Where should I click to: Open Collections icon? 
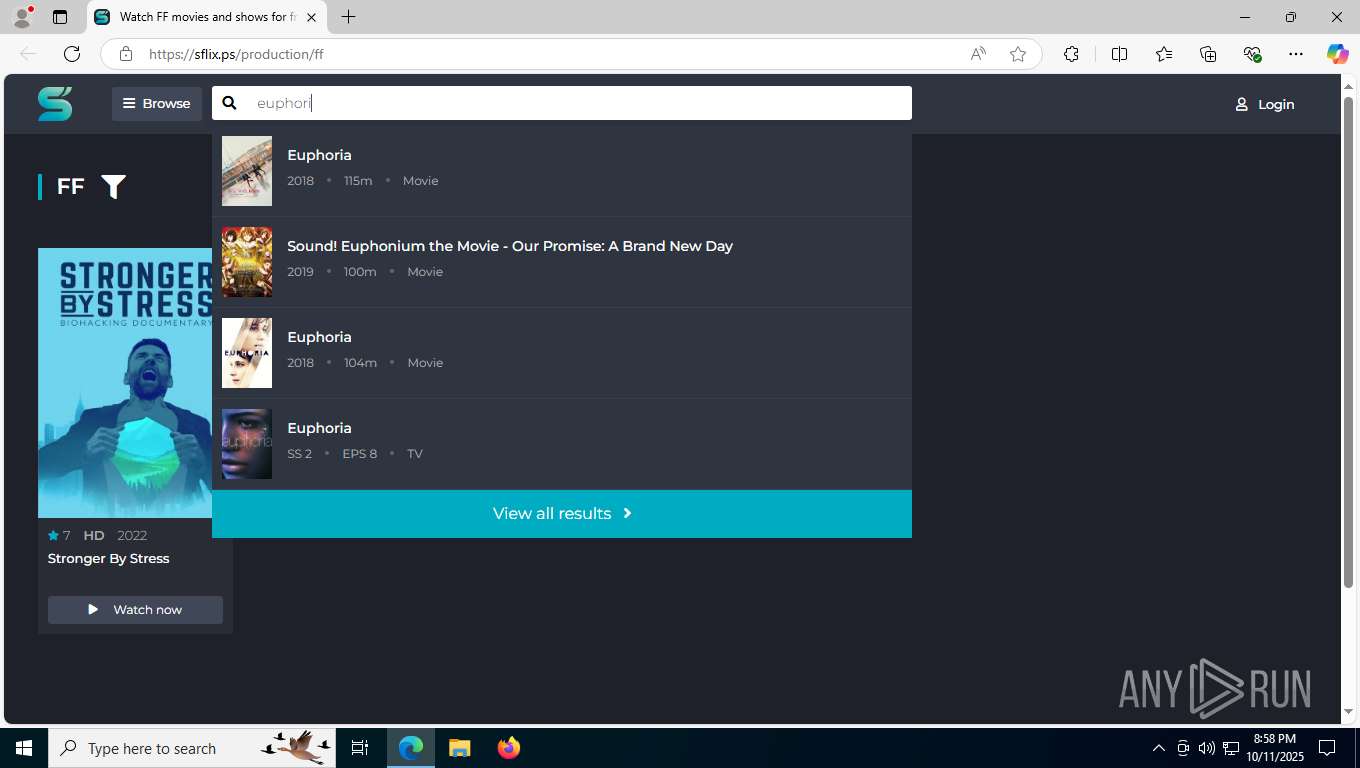click(x=1208, y=54)
